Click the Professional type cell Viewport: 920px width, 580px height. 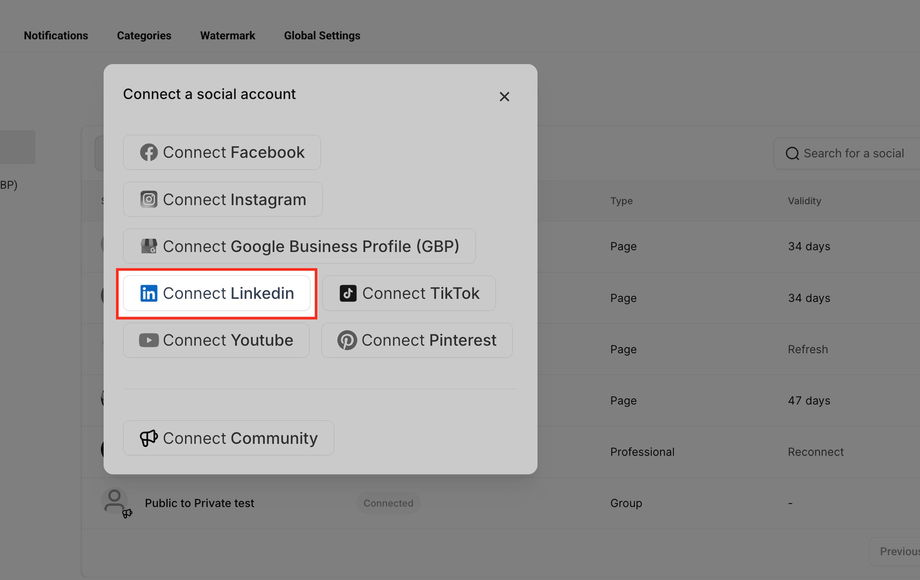pyautogui.click(x=642, y=452)
